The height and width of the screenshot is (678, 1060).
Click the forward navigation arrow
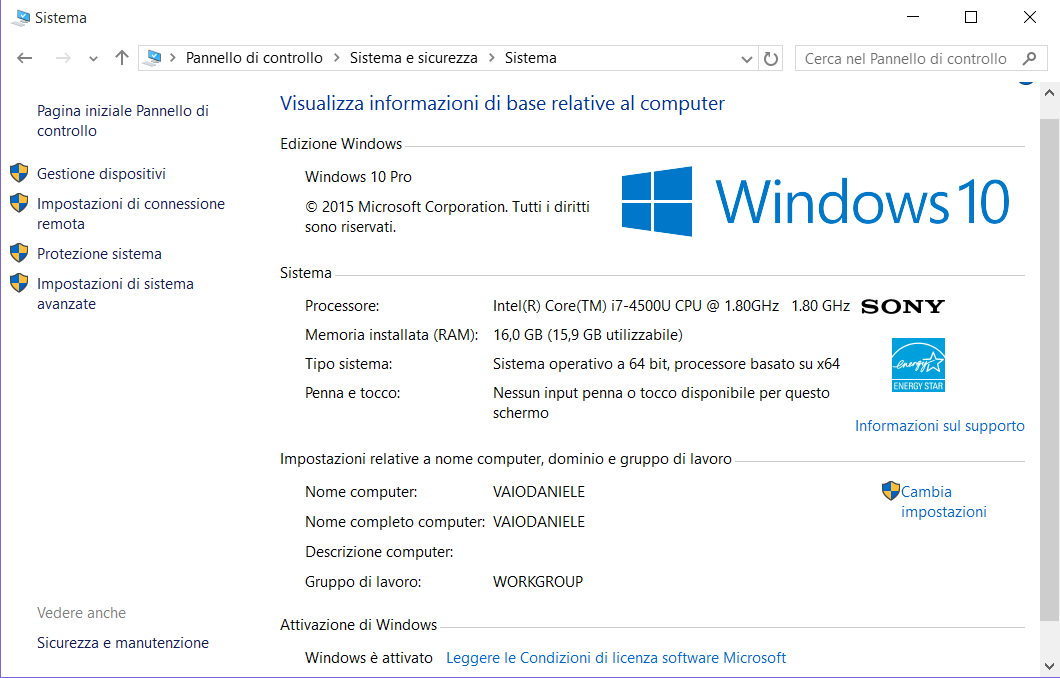coord(63,58)
